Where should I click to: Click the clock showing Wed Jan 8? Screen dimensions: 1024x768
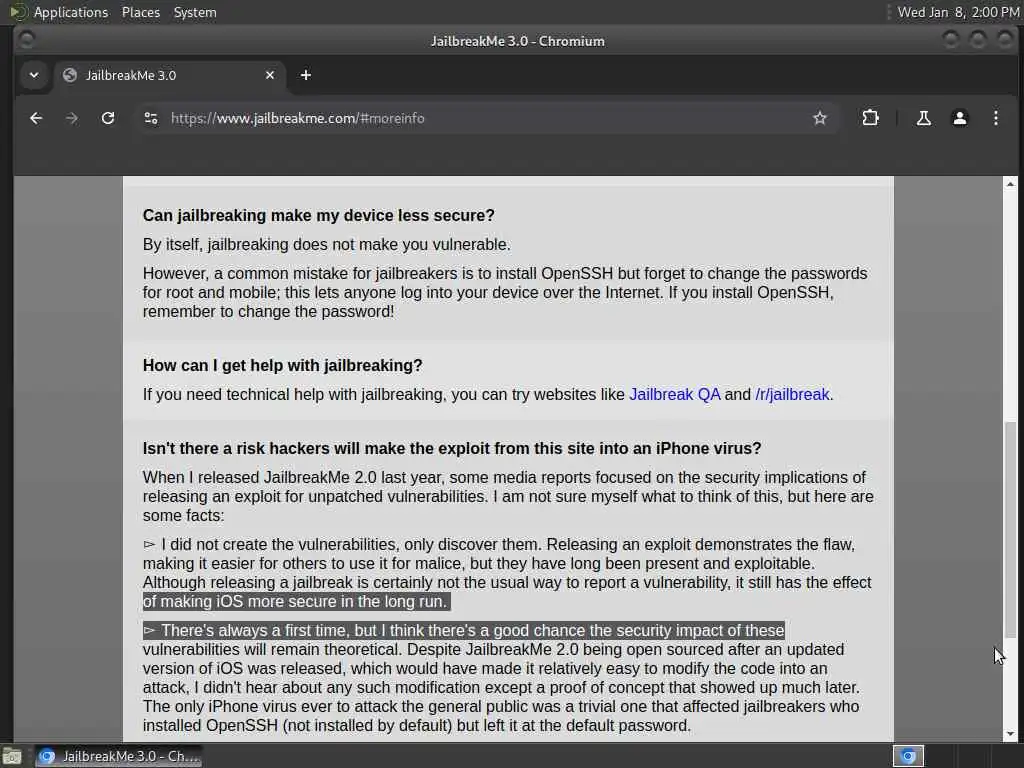(x=958, y=12)
